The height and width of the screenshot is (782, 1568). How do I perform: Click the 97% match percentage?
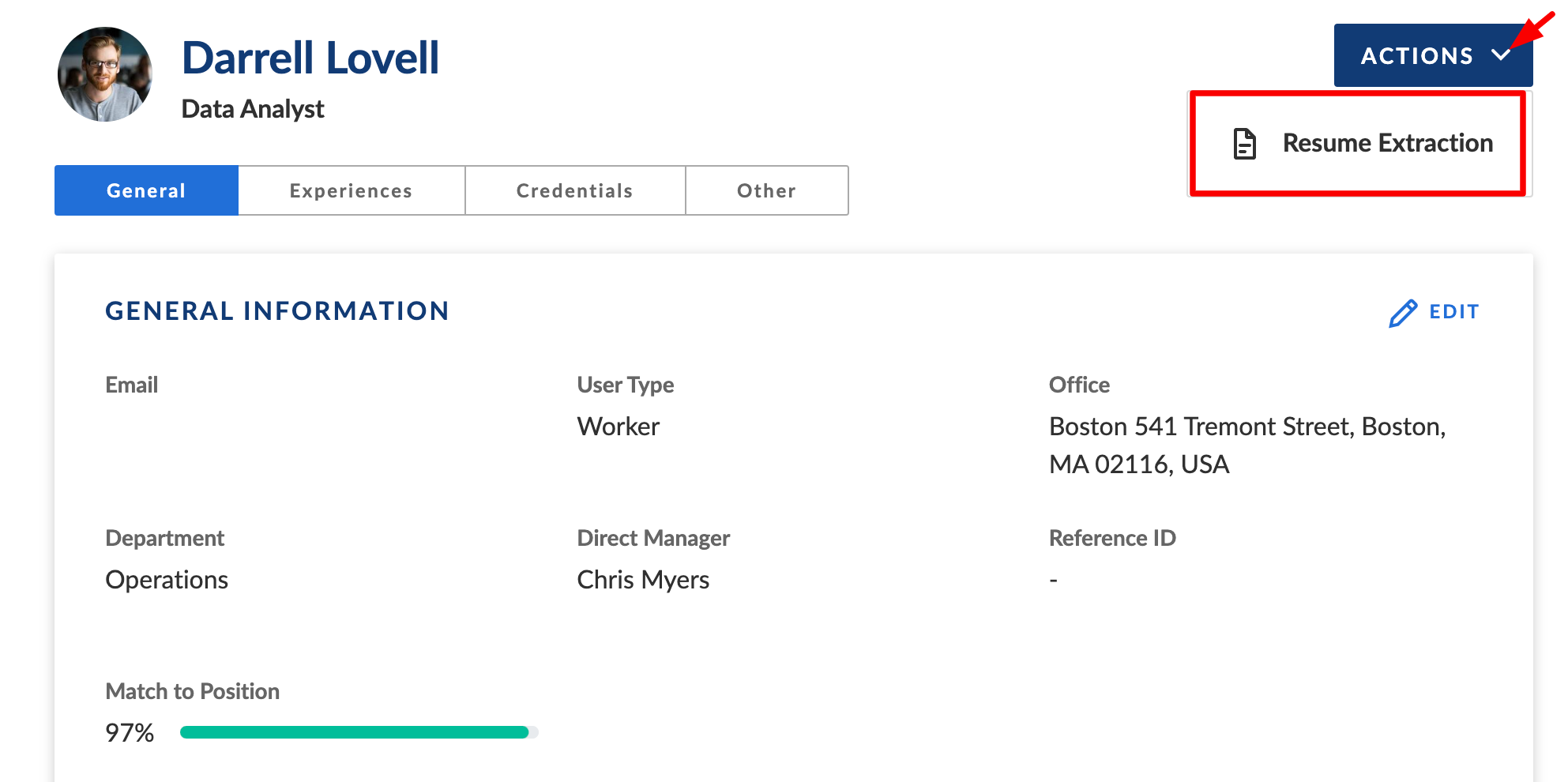click(x=130, y=733)
